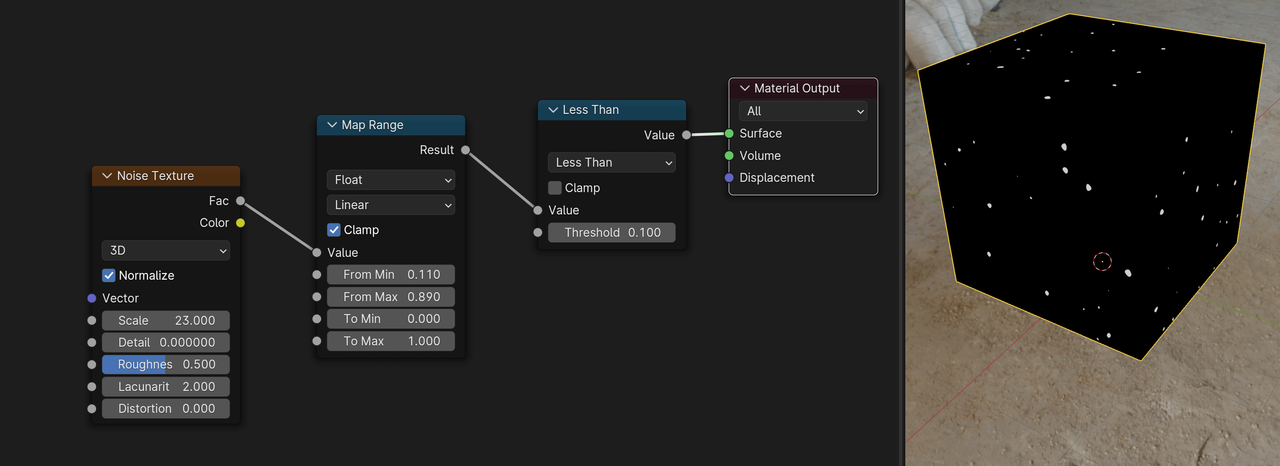Disable the Normalize checkbox
The height and width of the screenshot is (466, 1280).
(109, 275)
